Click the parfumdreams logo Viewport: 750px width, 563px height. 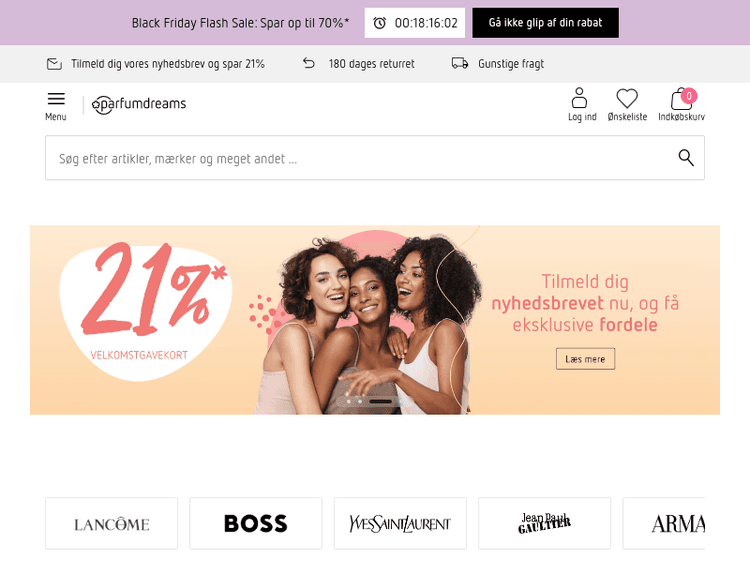coord(139,104)
